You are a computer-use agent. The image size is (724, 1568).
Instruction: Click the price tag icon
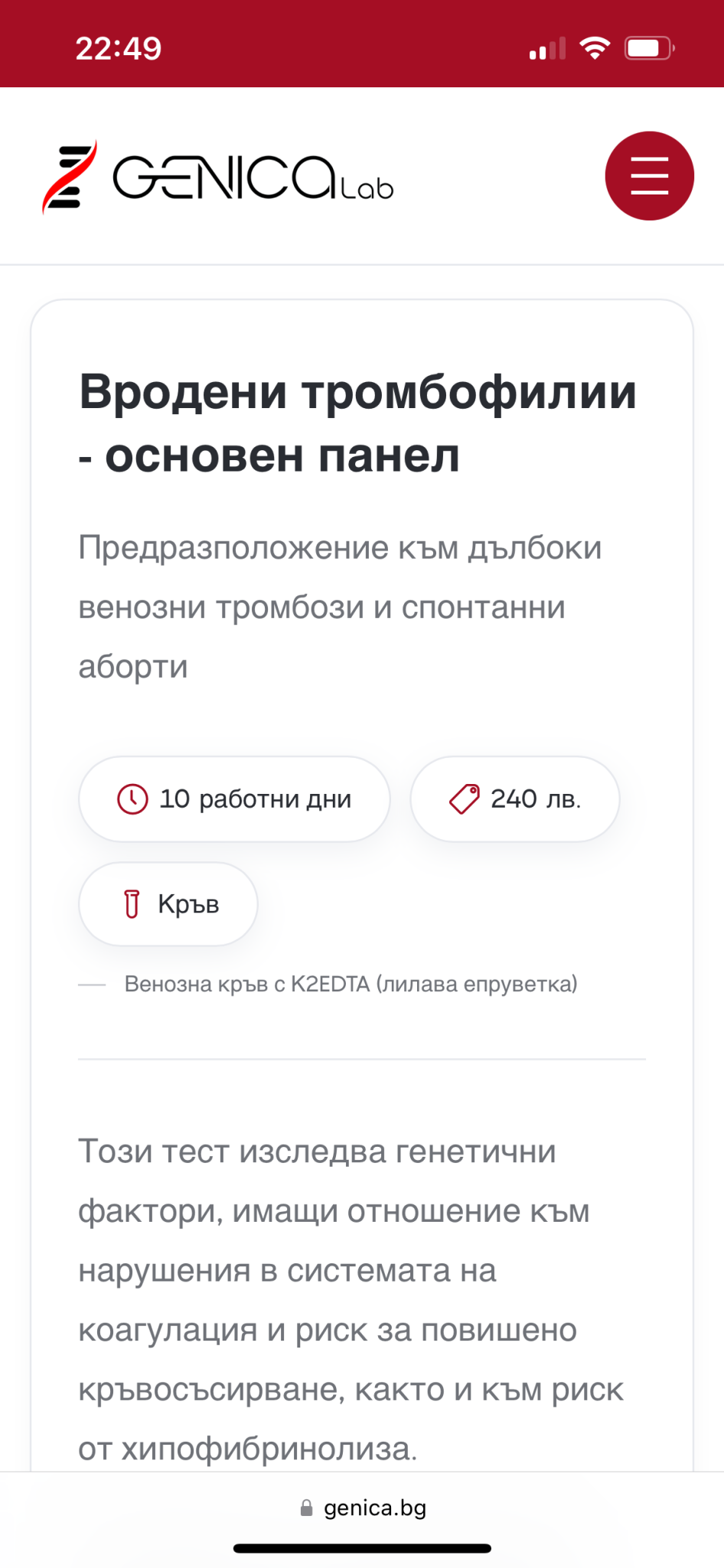pos(464,799)
